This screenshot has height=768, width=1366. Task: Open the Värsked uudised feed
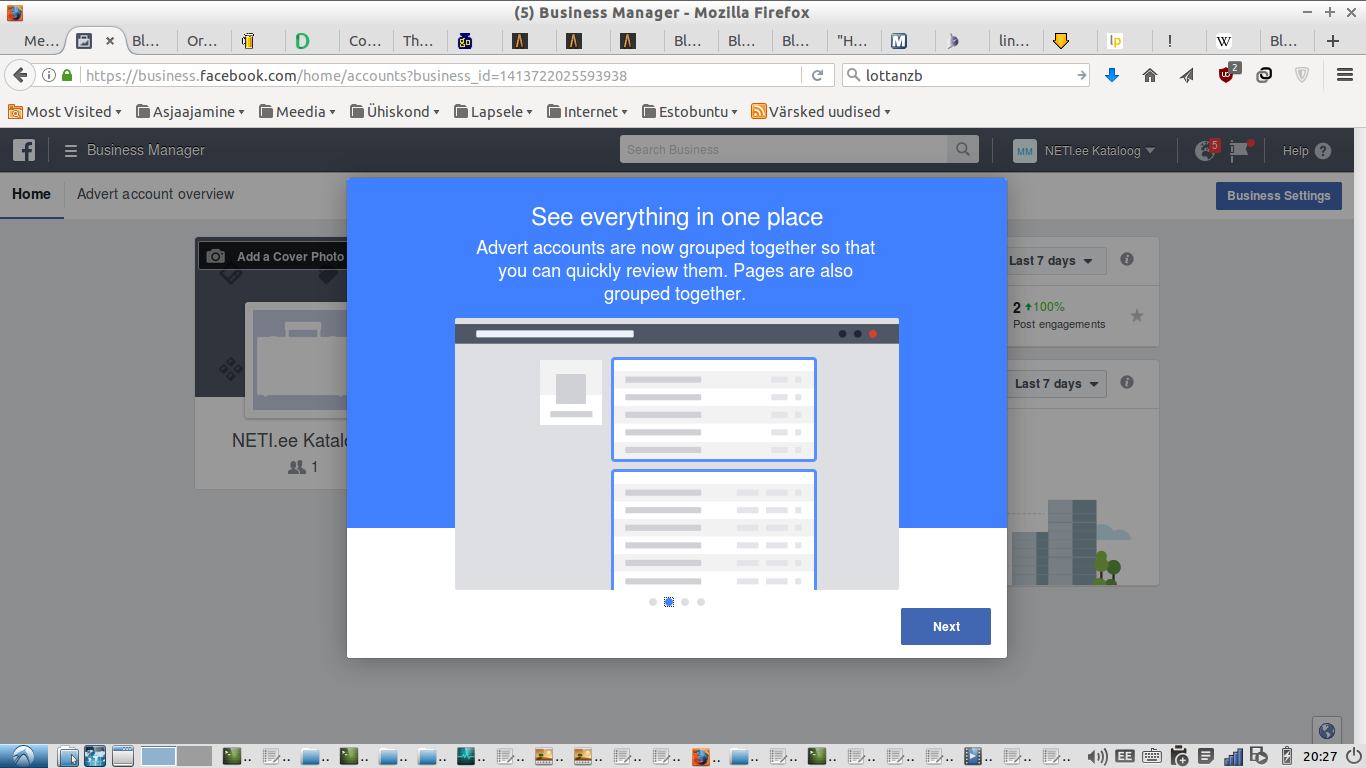(x=820, y=112)
